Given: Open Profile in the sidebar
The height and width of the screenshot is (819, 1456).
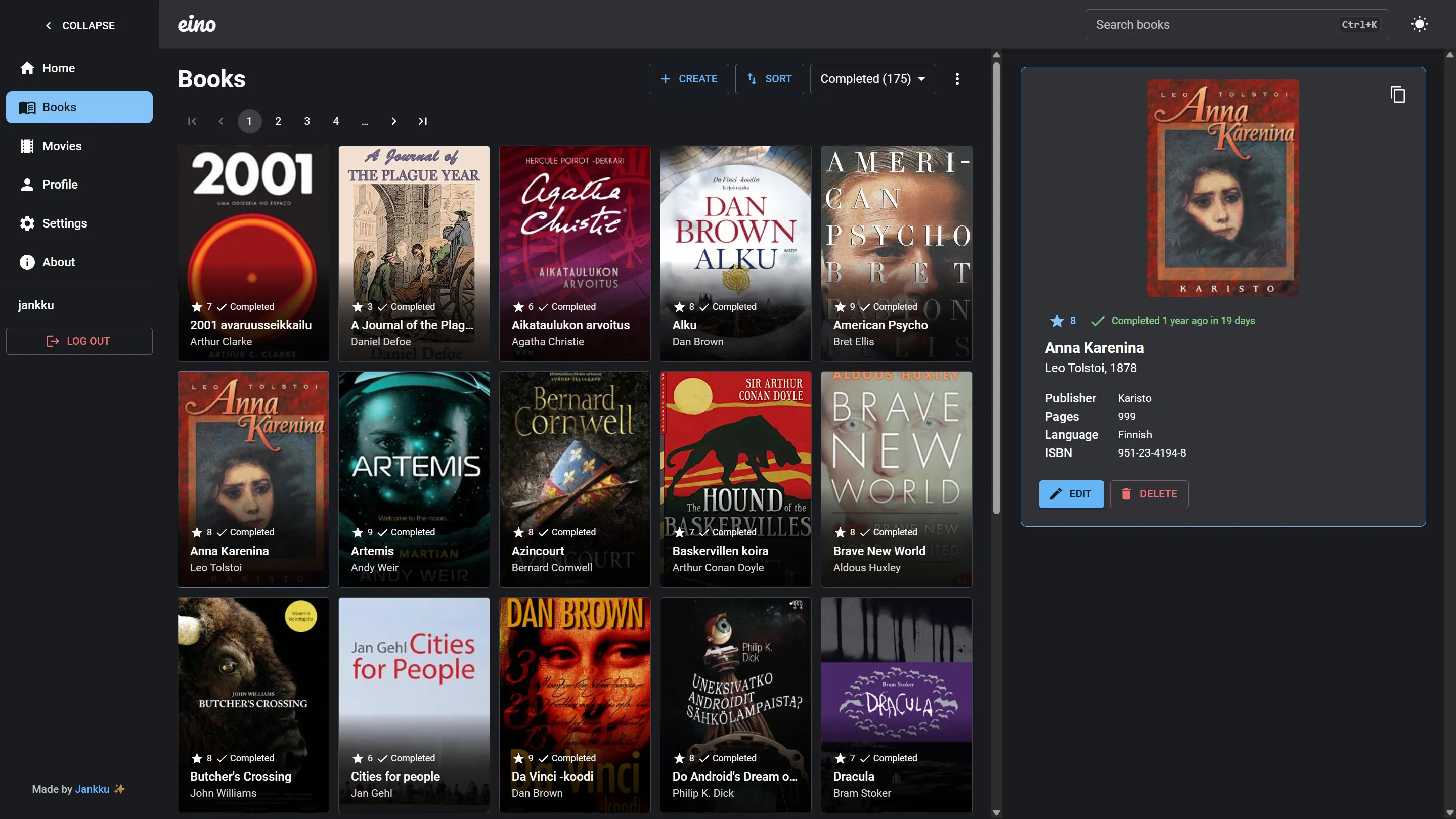Looking at the screenshot, I should click(x=79, y=184).
